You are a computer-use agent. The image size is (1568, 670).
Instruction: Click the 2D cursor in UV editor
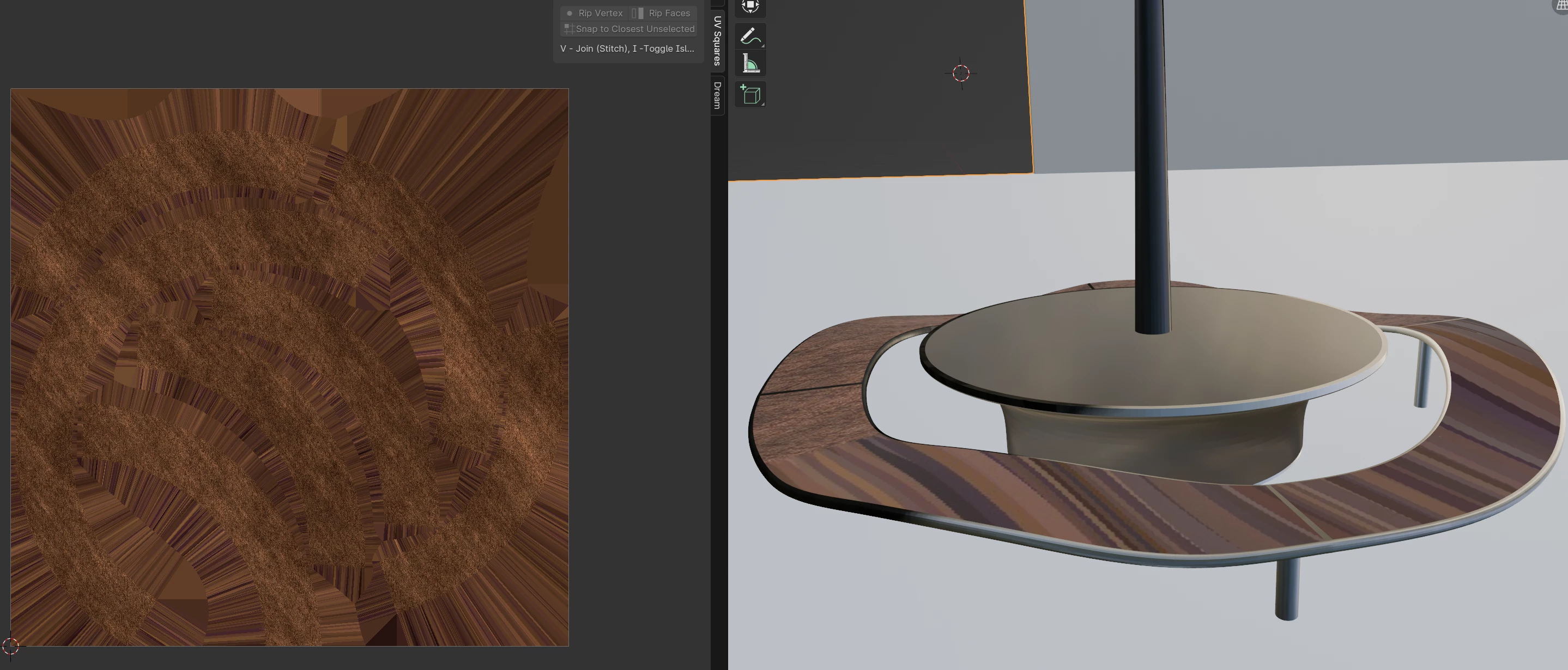pos(10,645)
